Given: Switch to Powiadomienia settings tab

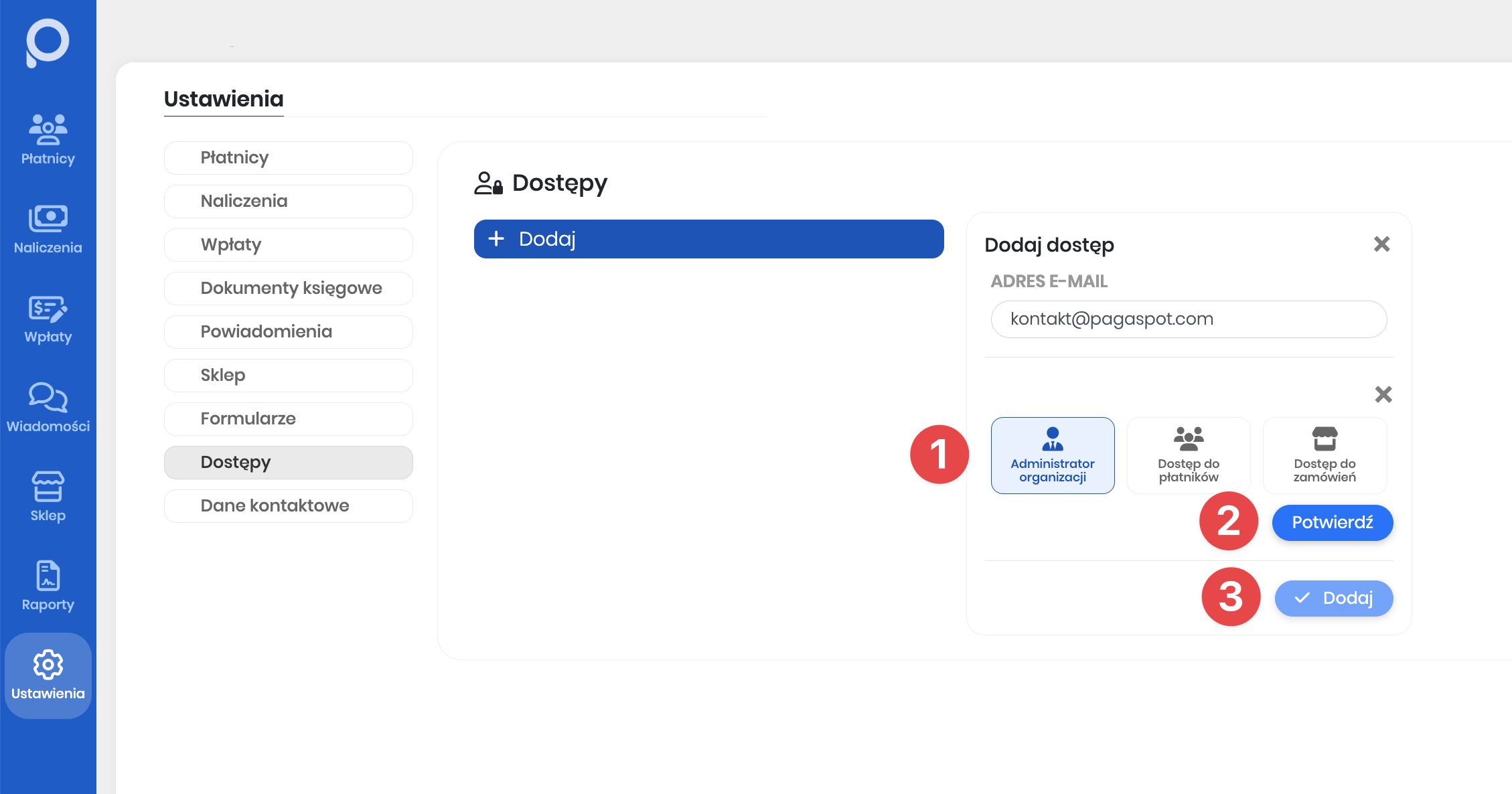Looking at the screenshot, I should 289,331.
